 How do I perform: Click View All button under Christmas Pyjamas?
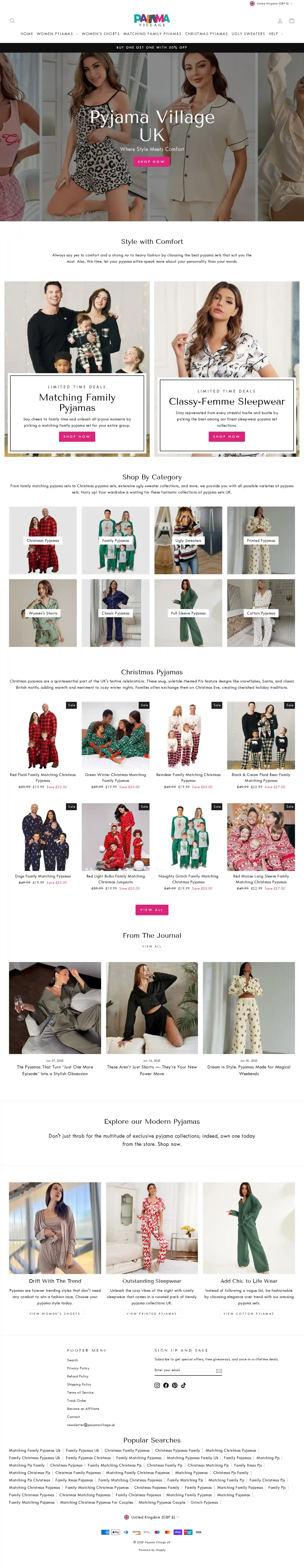click(152, 909)
